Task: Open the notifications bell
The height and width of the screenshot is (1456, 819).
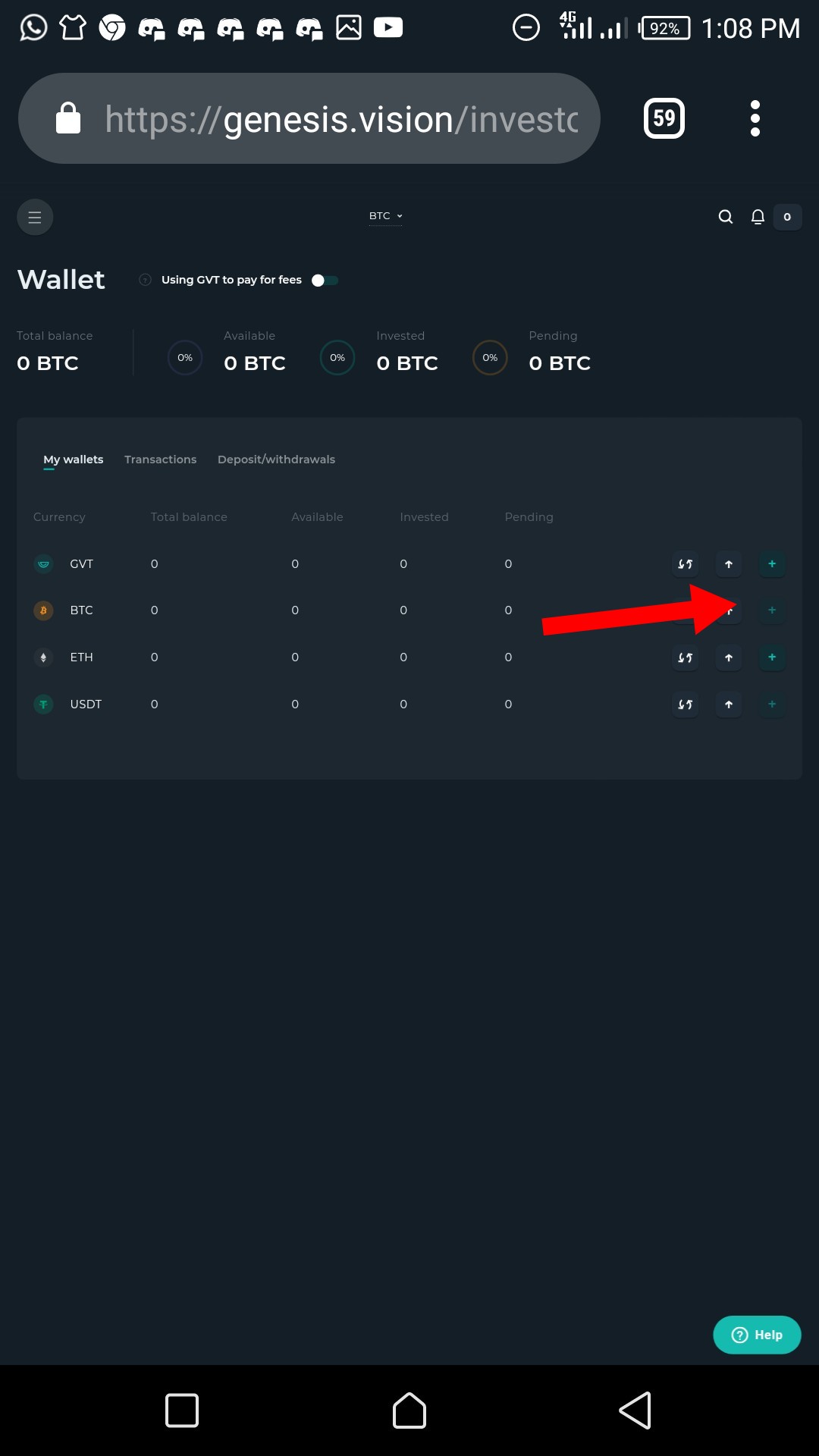Action: coord(758,217)
